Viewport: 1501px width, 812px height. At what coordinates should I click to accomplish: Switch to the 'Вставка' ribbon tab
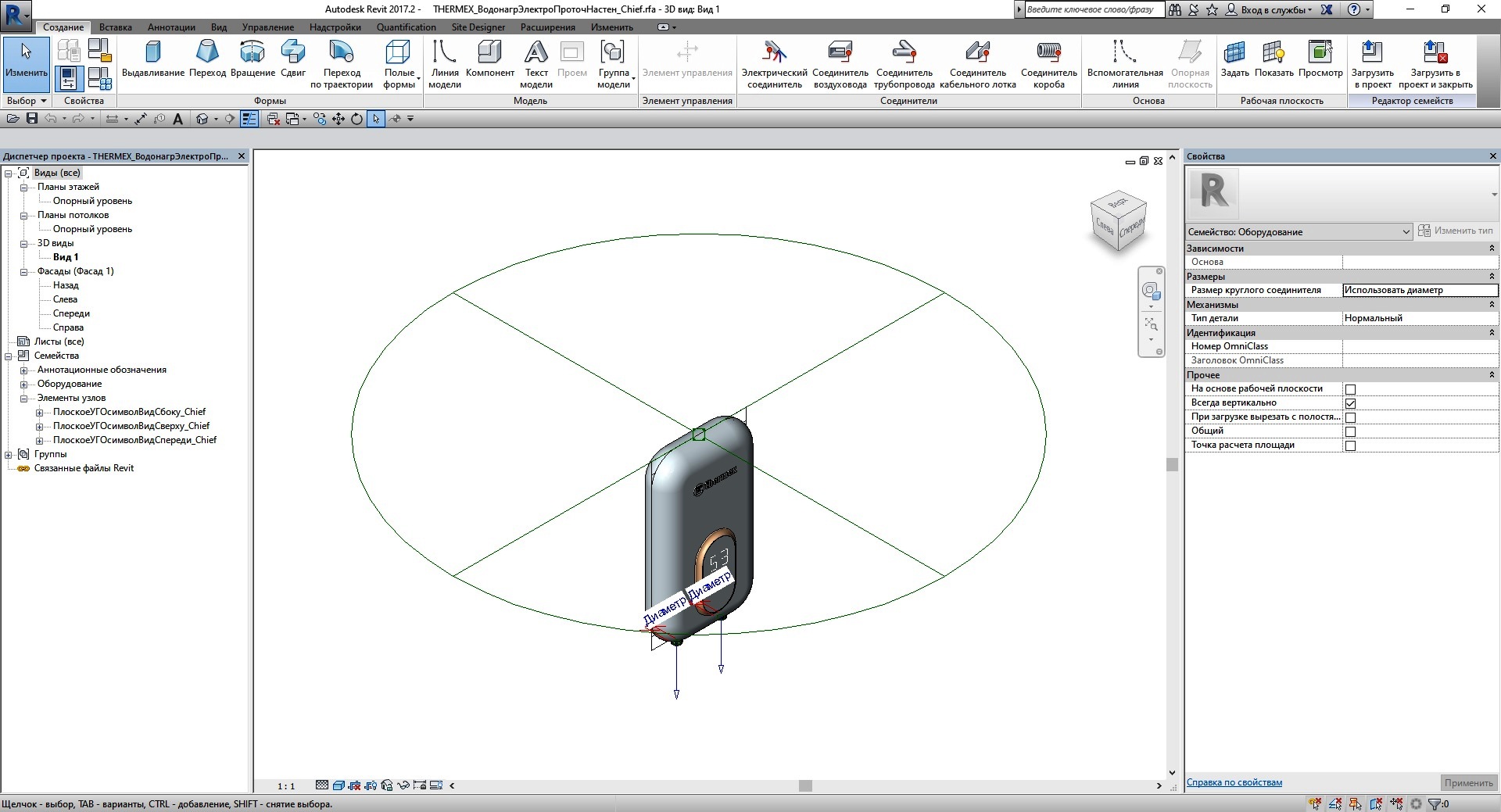pyautogui.click(x=116, y=27)
